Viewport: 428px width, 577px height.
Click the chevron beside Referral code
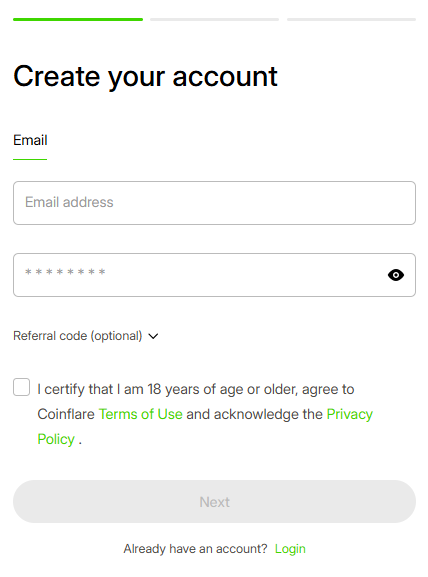[153, 336]
